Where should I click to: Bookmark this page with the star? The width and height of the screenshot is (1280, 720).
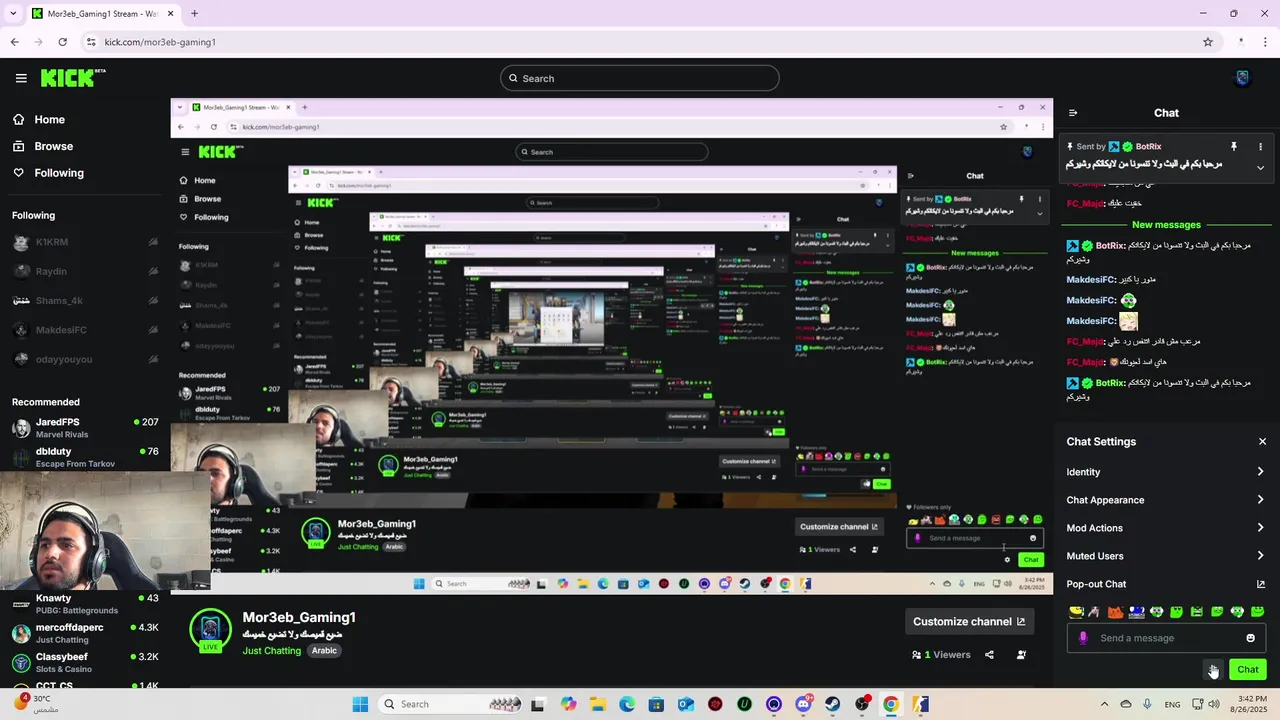(1208, 42)
